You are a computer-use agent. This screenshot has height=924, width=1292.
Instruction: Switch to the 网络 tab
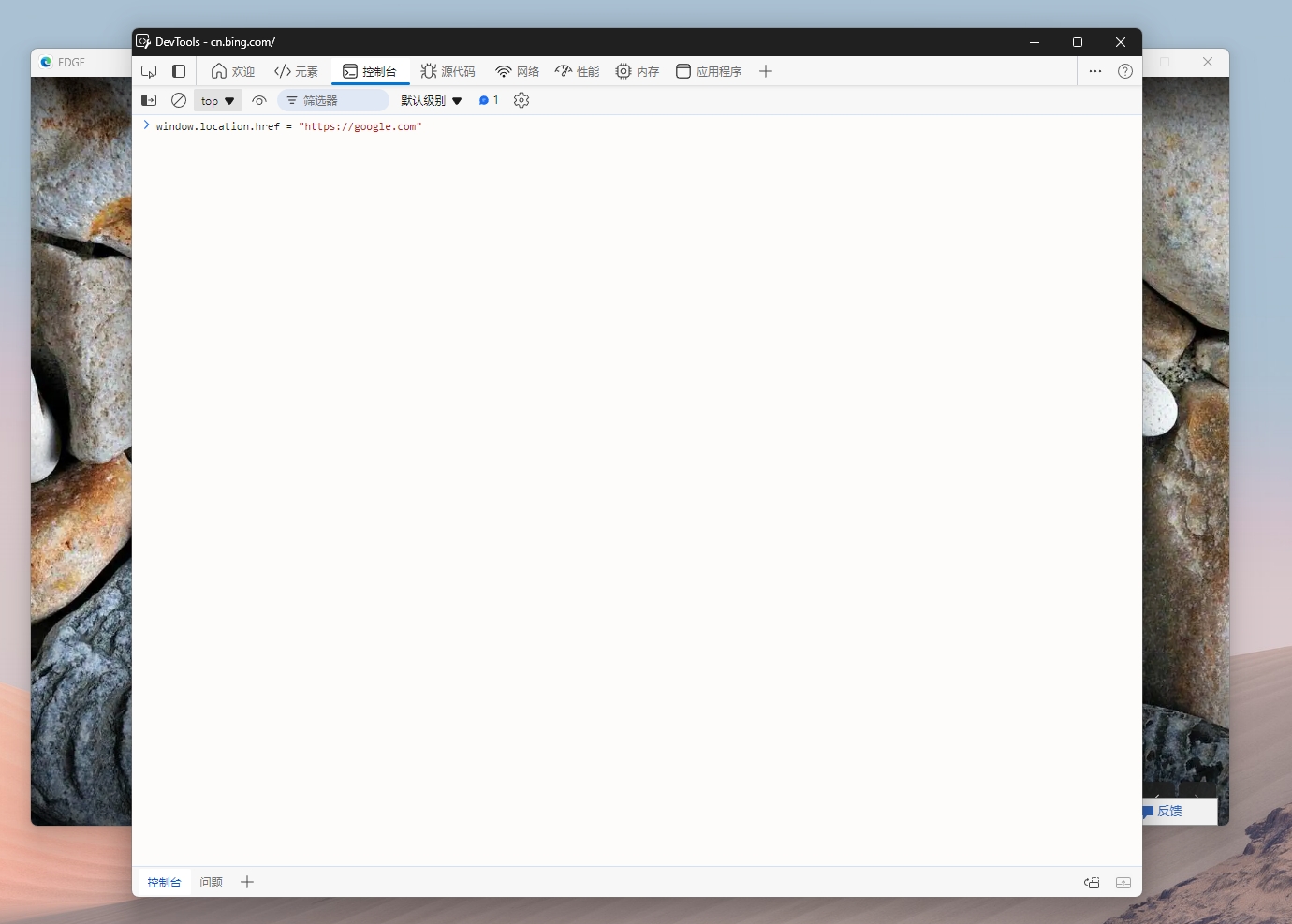point(517,71)
